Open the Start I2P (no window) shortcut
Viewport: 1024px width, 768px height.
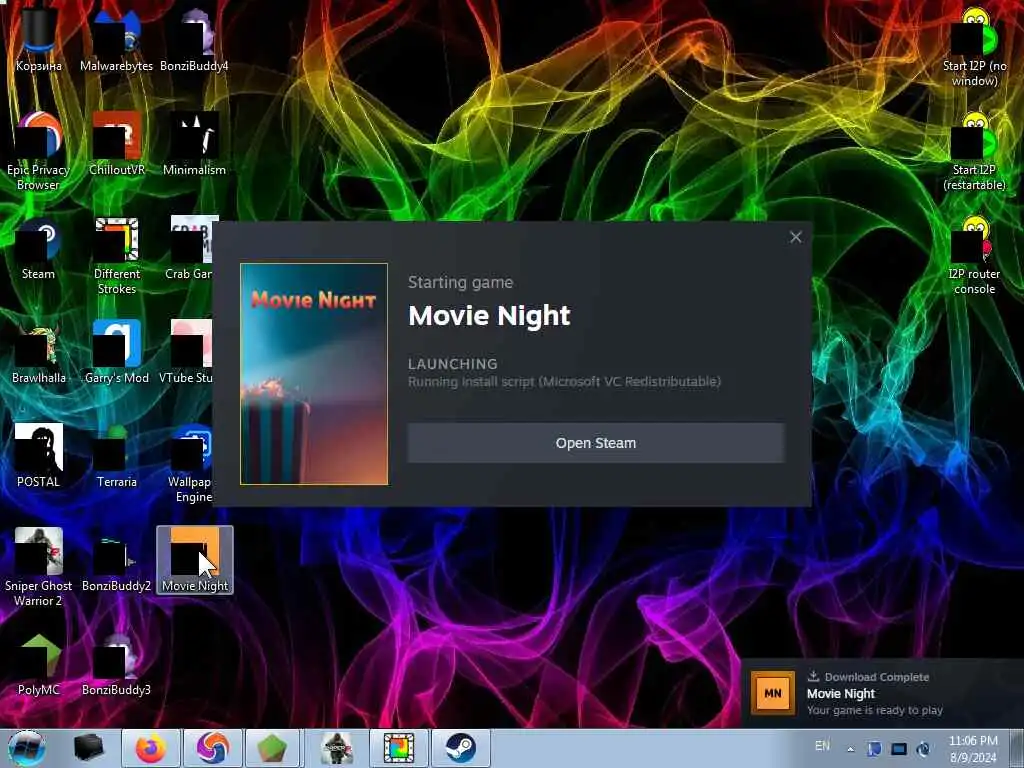(974, 47)
